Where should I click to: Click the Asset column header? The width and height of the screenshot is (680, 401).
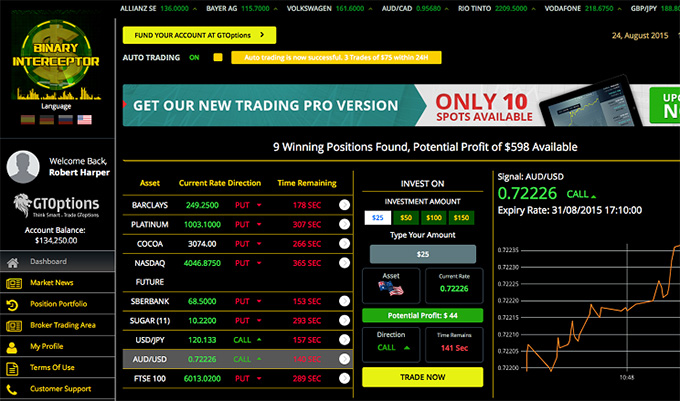(x=150, y=183)
